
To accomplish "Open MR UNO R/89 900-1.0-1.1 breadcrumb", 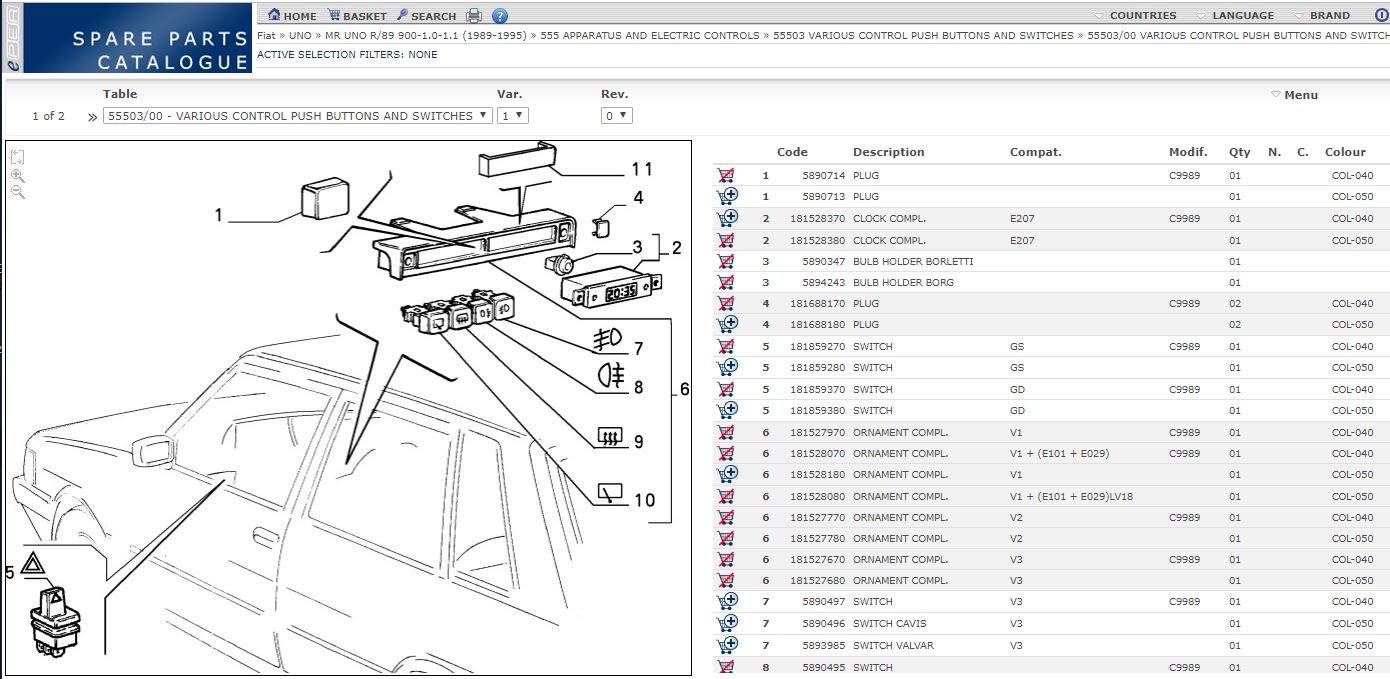I will 426,35.
